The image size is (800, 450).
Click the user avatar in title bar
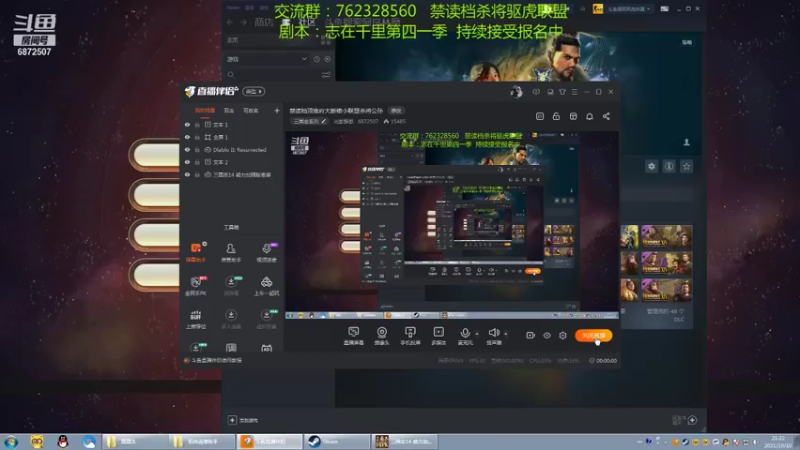pyautogui.click(x=516, y=91)
